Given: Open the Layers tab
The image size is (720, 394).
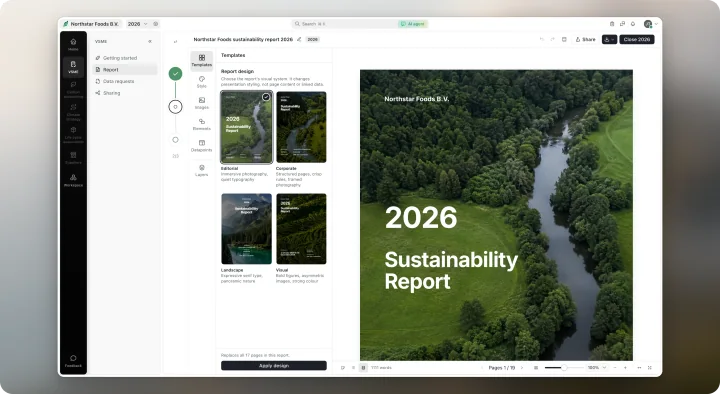Looking at the screenshot, I should point(202,170).
